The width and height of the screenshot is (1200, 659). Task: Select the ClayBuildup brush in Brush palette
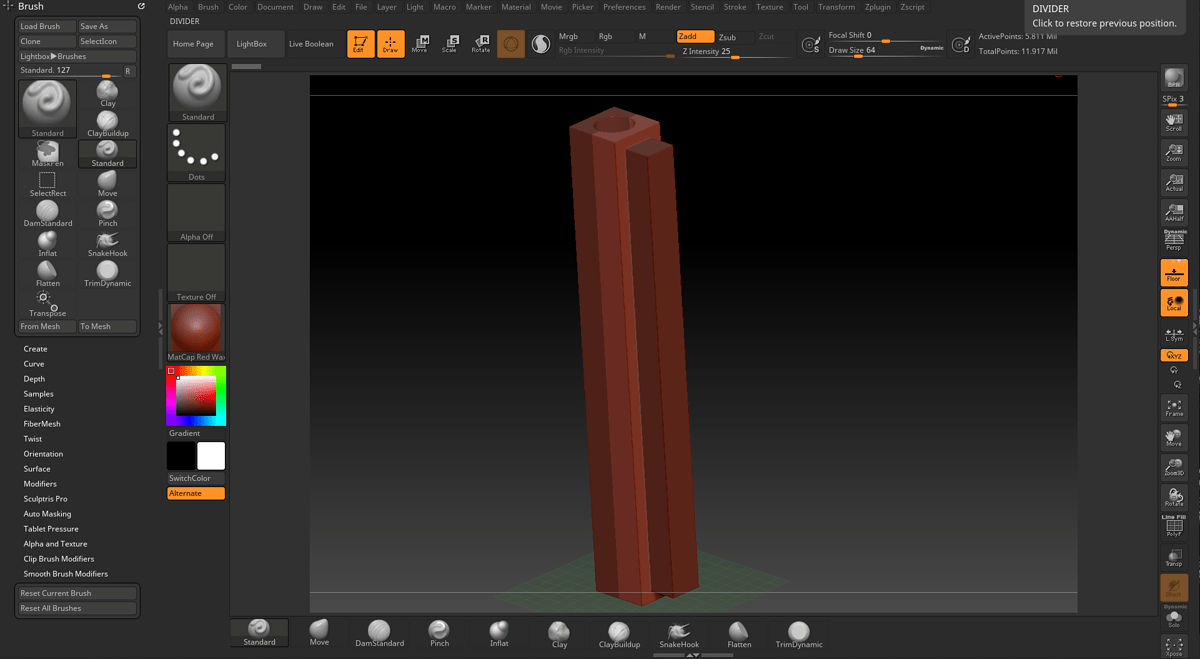[x=107, y=123]
